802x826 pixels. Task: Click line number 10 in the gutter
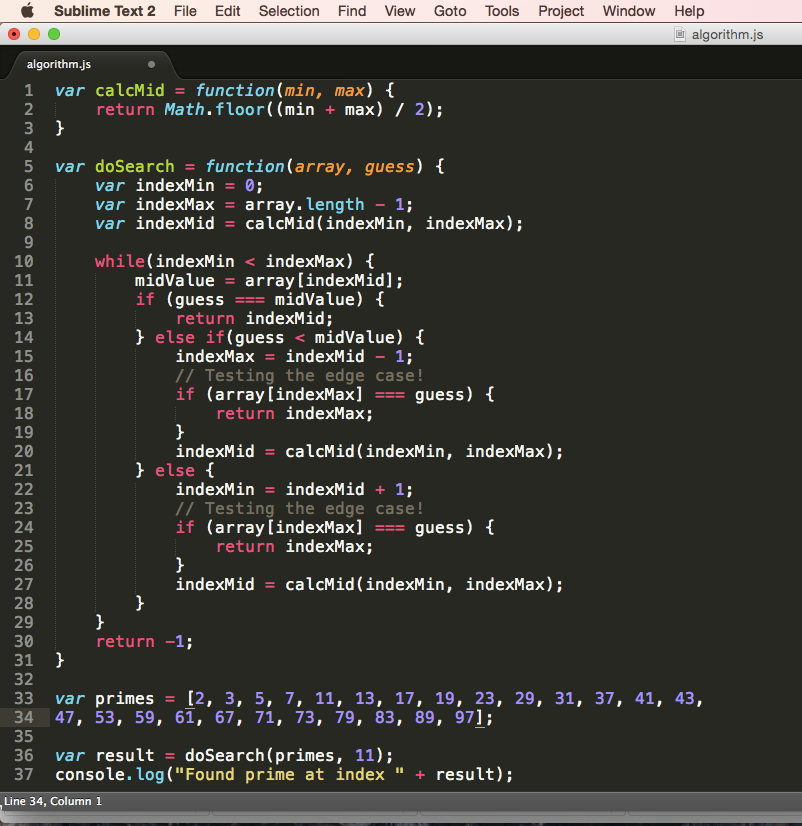[x=24, y=261]
